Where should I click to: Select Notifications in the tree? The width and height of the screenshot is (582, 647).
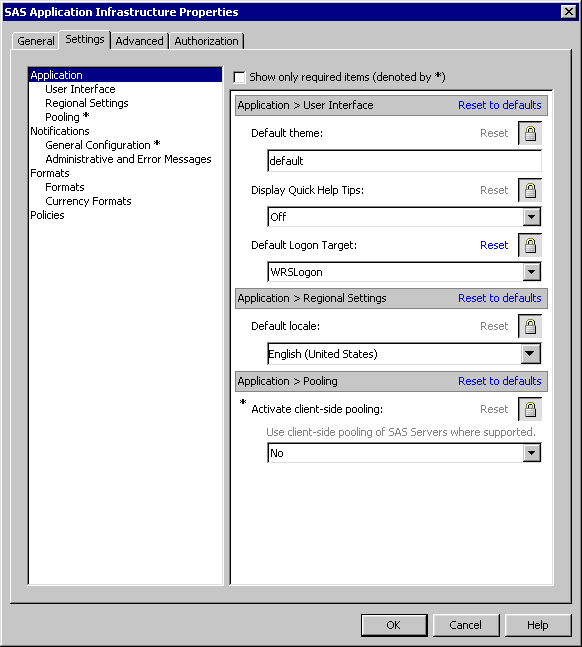pos(60,131)
